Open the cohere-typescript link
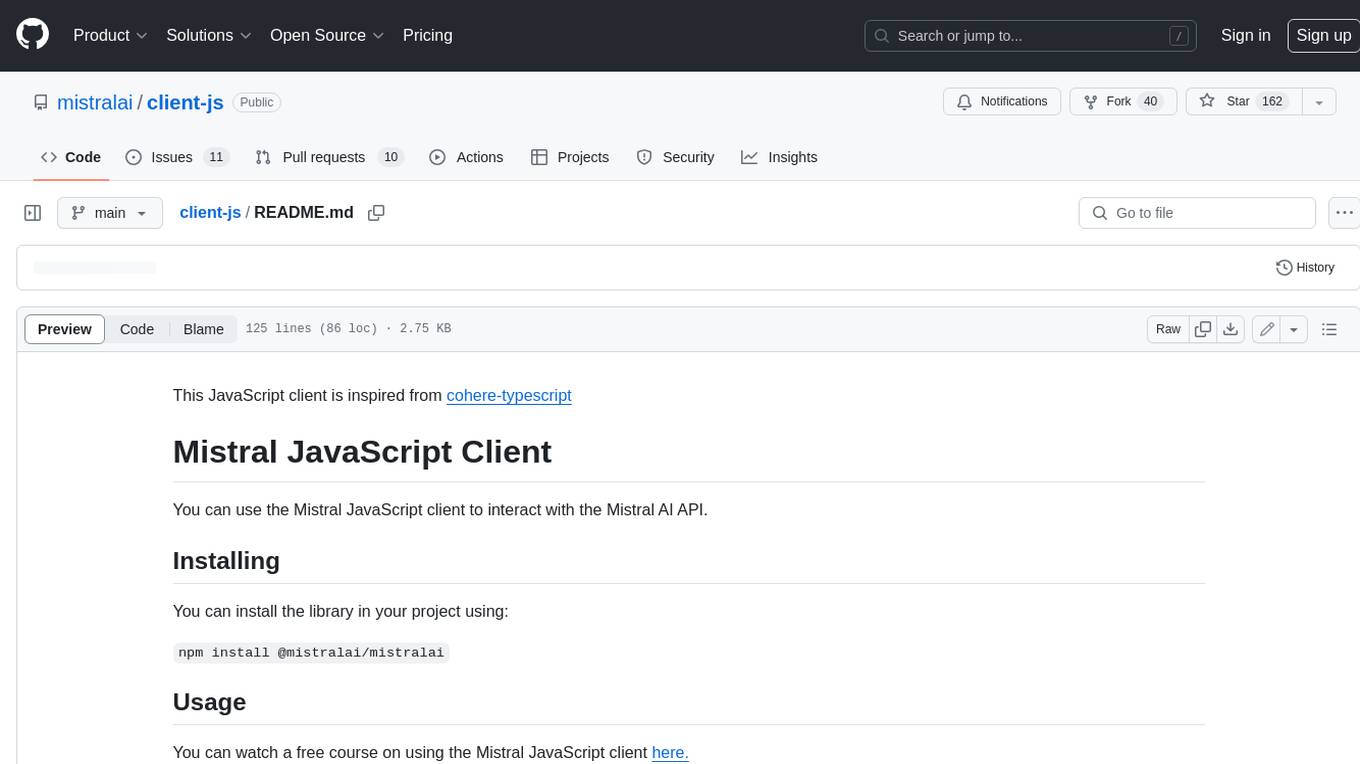Screen dimensions: 1360x764 tap(509, 395)
